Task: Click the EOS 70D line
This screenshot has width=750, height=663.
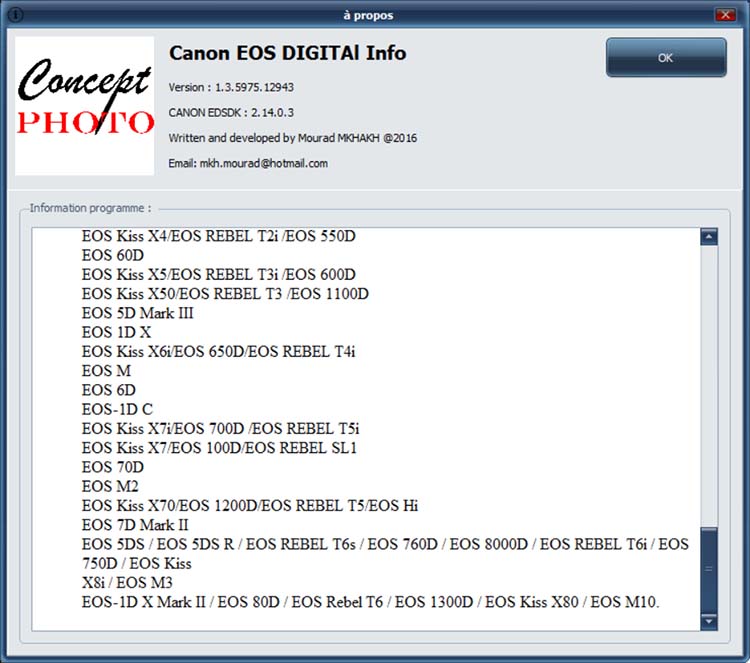Action: coord(113,467)
